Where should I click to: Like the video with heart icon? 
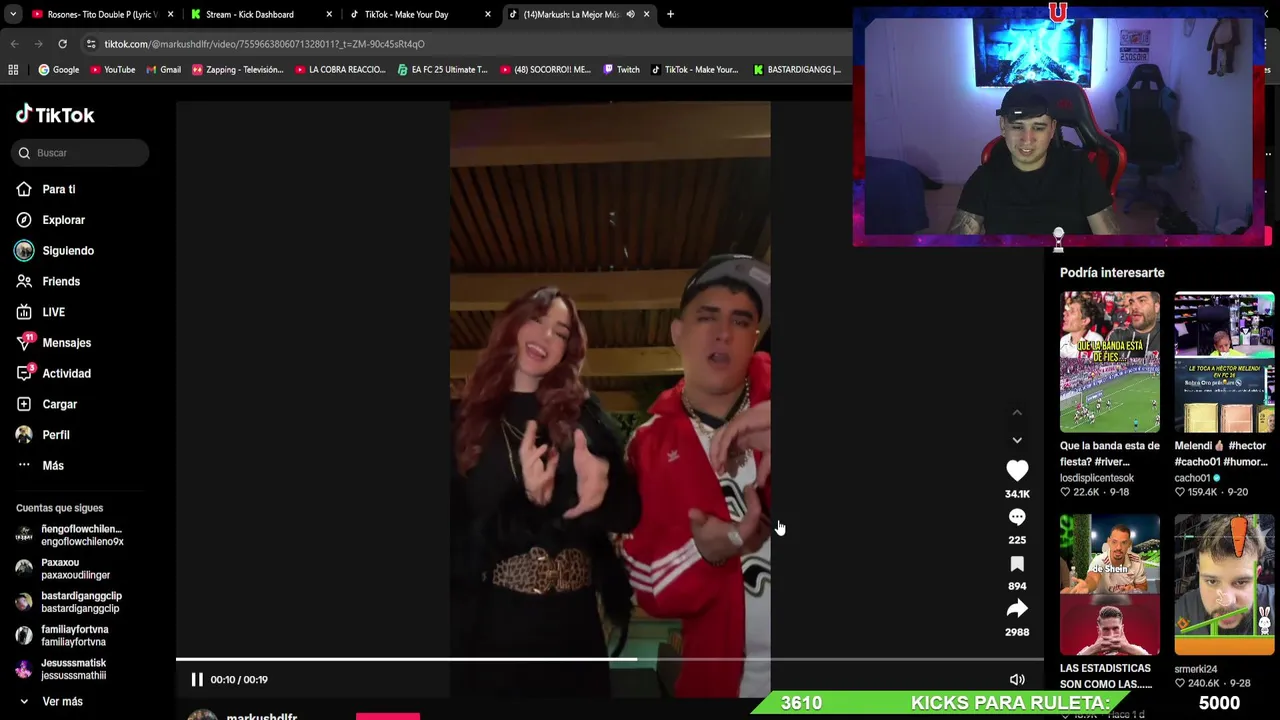pyautogui.click(x=1017, y=470)
